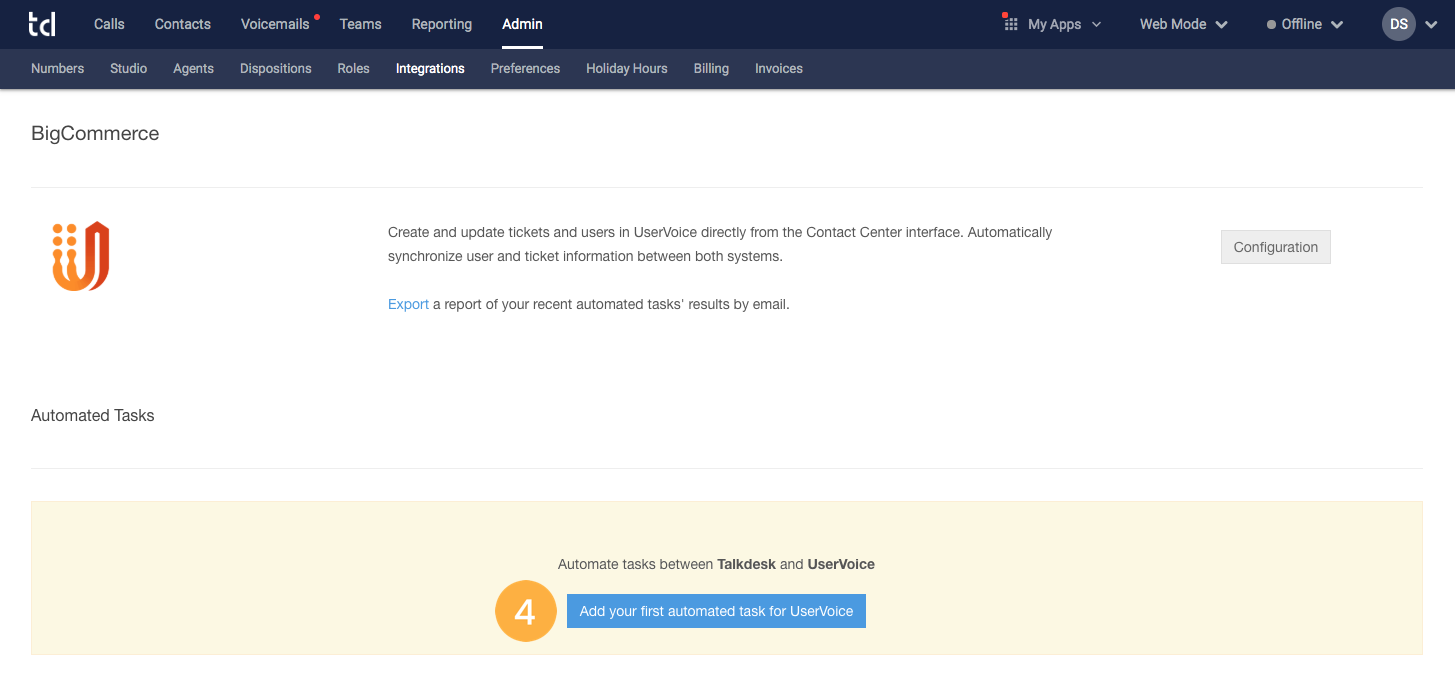This screenshot has width=1455, height=689.
Task: Open the Reporting tab
Action: pos(442,24)
